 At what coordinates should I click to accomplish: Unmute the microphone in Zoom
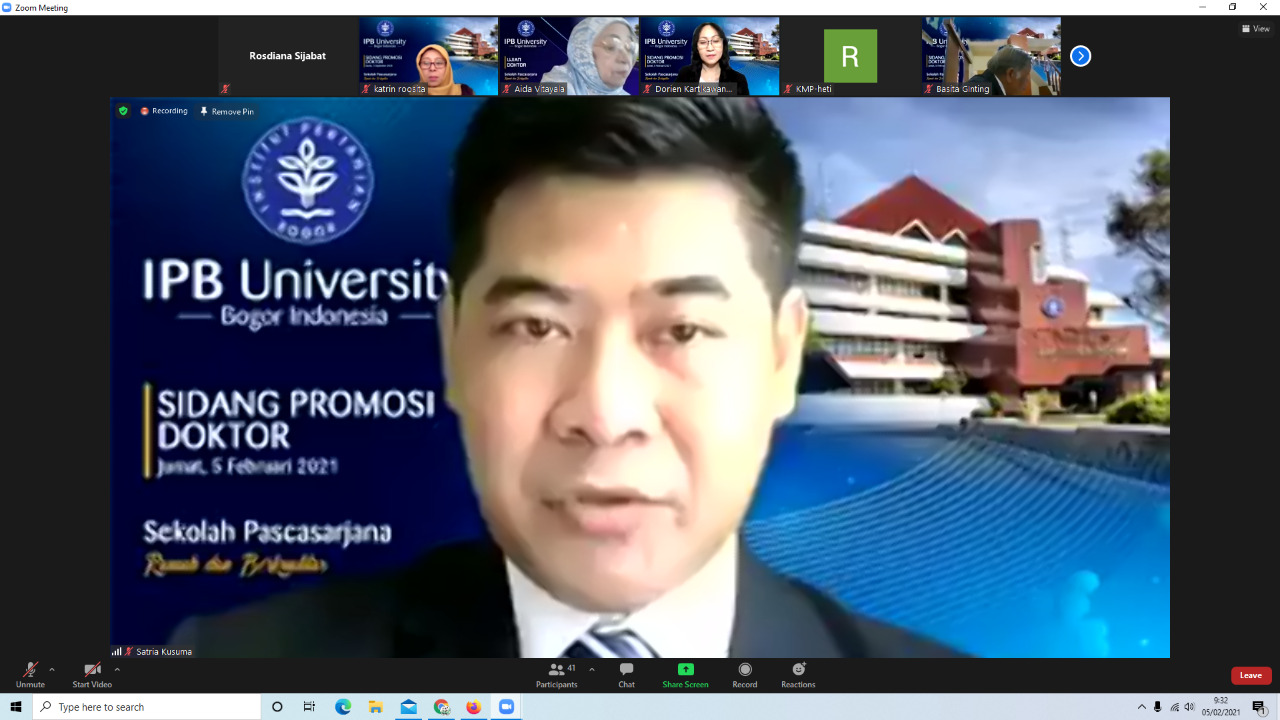[30, 675]
